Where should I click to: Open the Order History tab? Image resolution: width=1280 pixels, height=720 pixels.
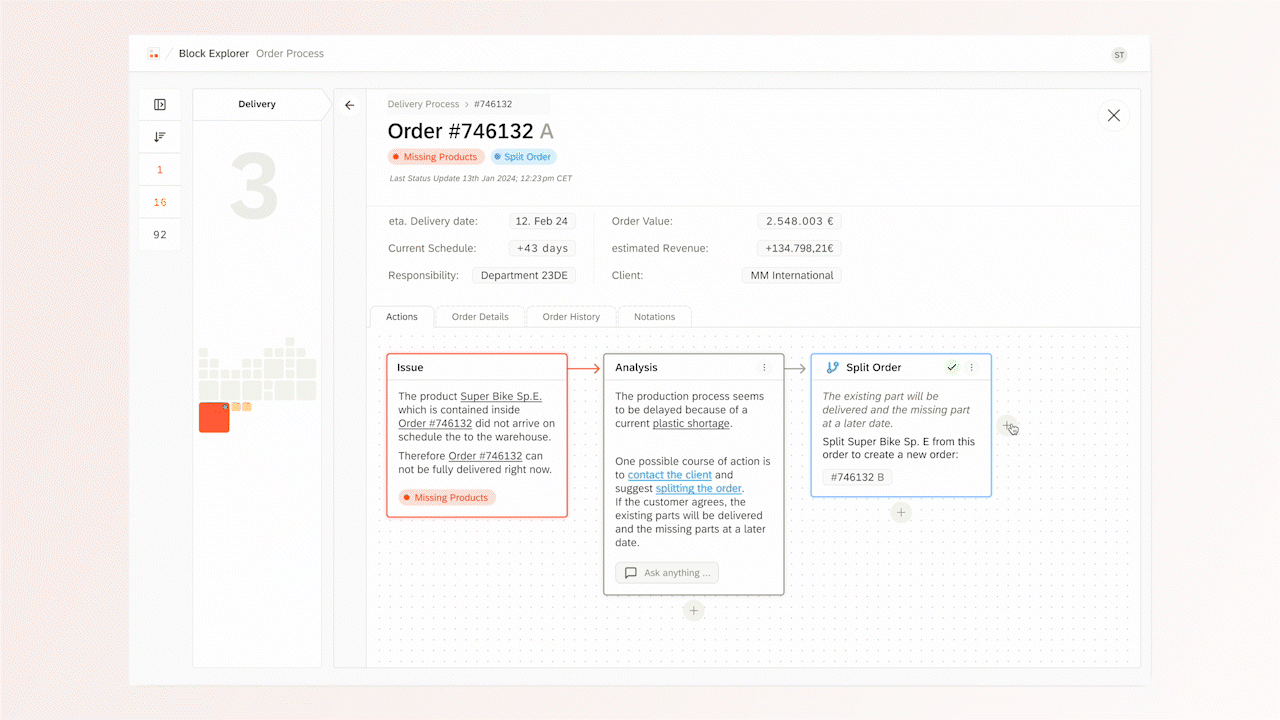571,317
